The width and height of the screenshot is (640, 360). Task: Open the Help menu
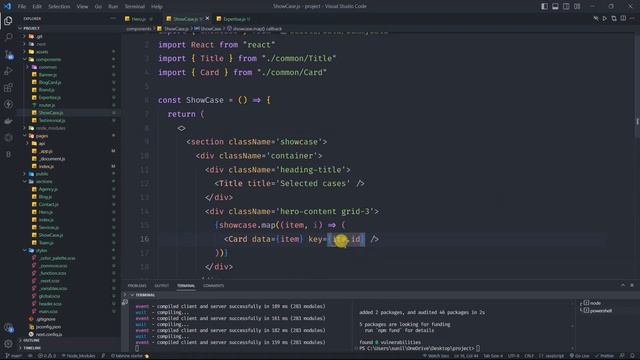[157, 7]
